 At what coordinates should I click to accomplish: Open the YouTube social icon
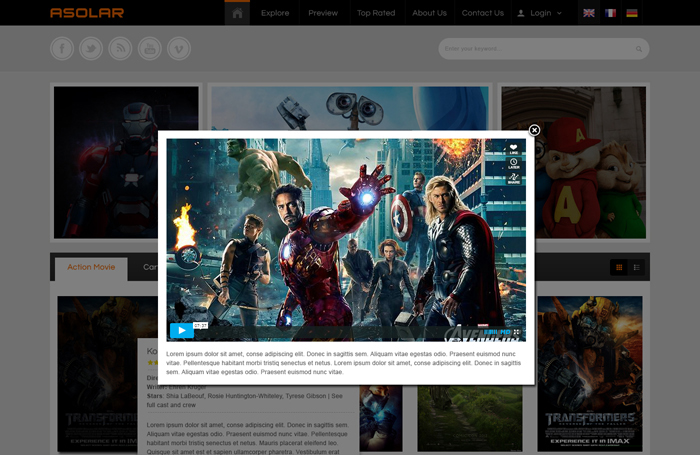(x=150, y=48)
